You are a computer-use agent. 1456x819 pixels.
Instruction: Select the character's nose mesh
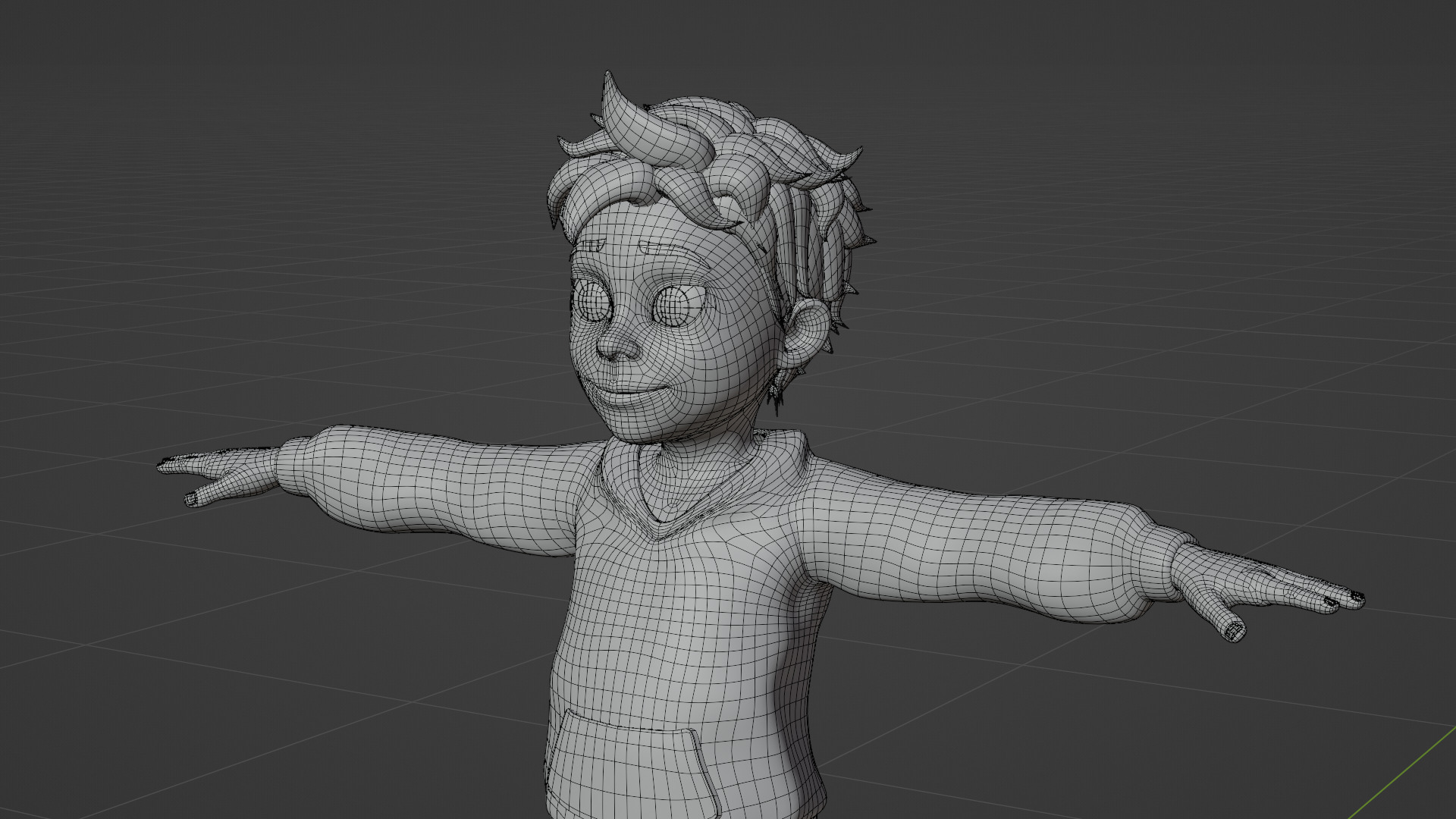click(x=618, y=346)
